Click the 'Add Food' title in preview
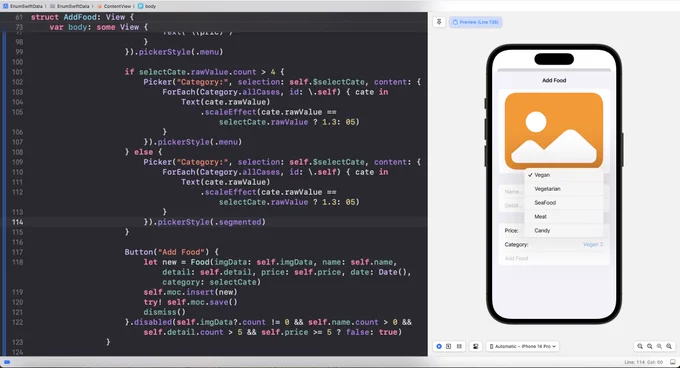Screen dimensions: 680x368 554,81
